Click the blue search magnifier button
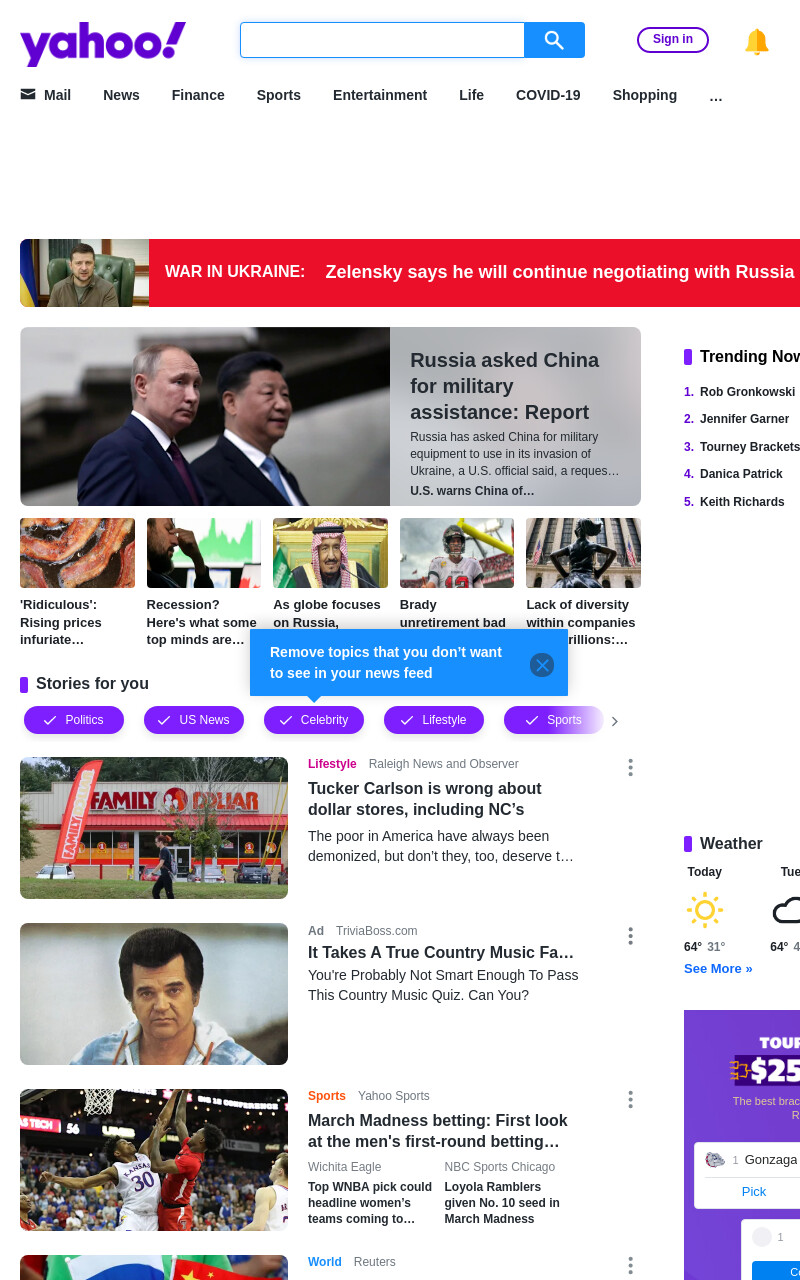 pos(554,40)
